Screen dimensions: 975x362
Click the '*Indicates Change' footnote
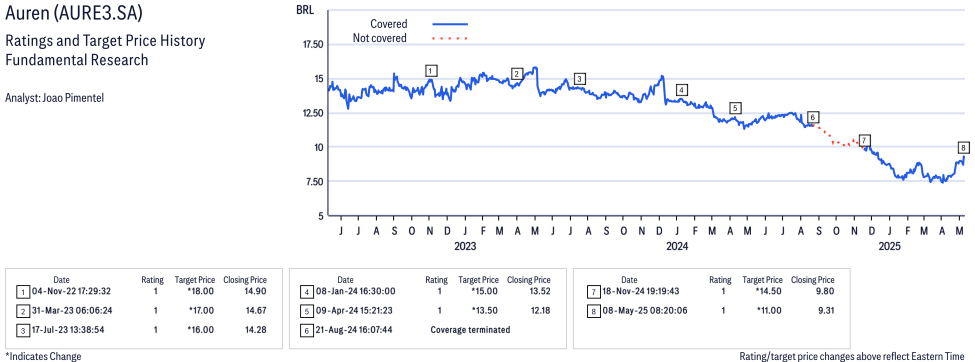(43, 356)
